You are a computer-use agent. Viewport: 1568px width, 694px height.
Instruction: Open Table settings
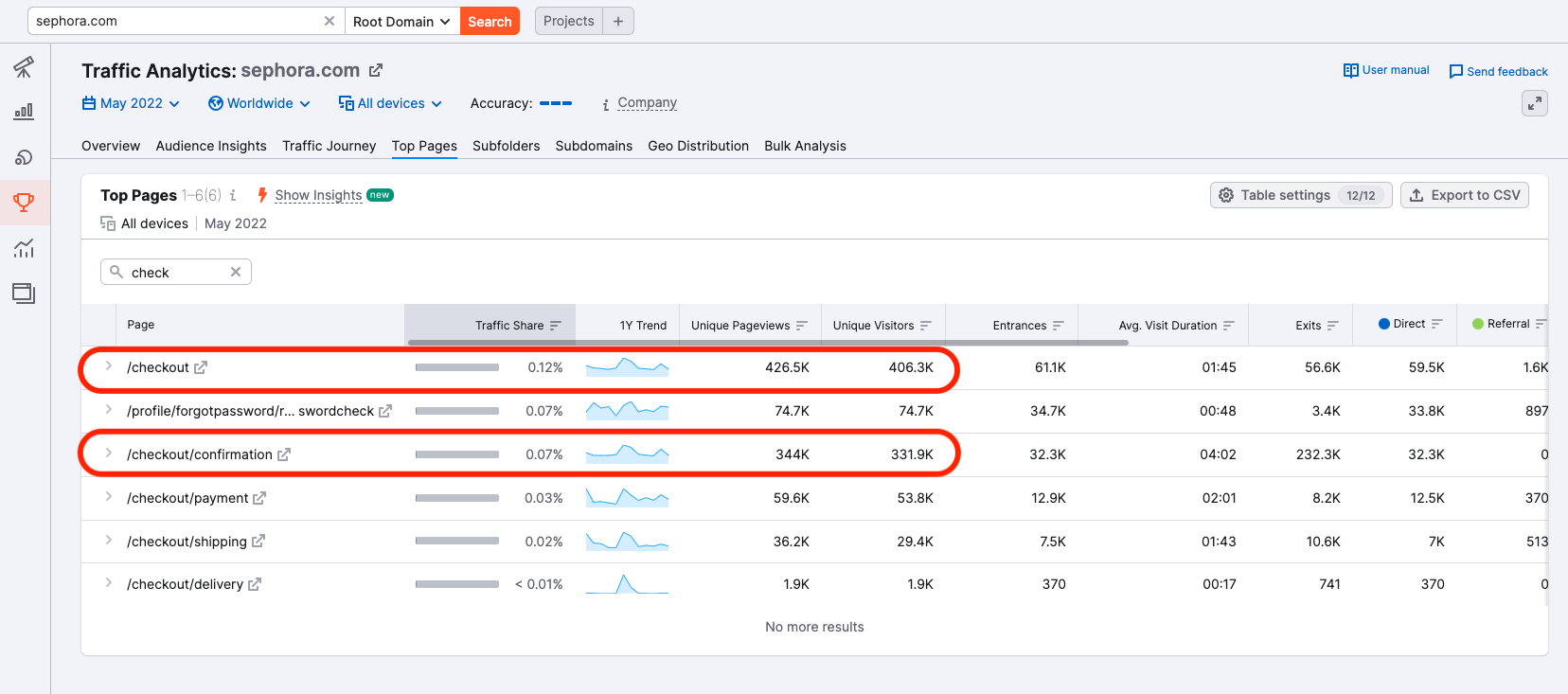click(x=1301, y=195)
